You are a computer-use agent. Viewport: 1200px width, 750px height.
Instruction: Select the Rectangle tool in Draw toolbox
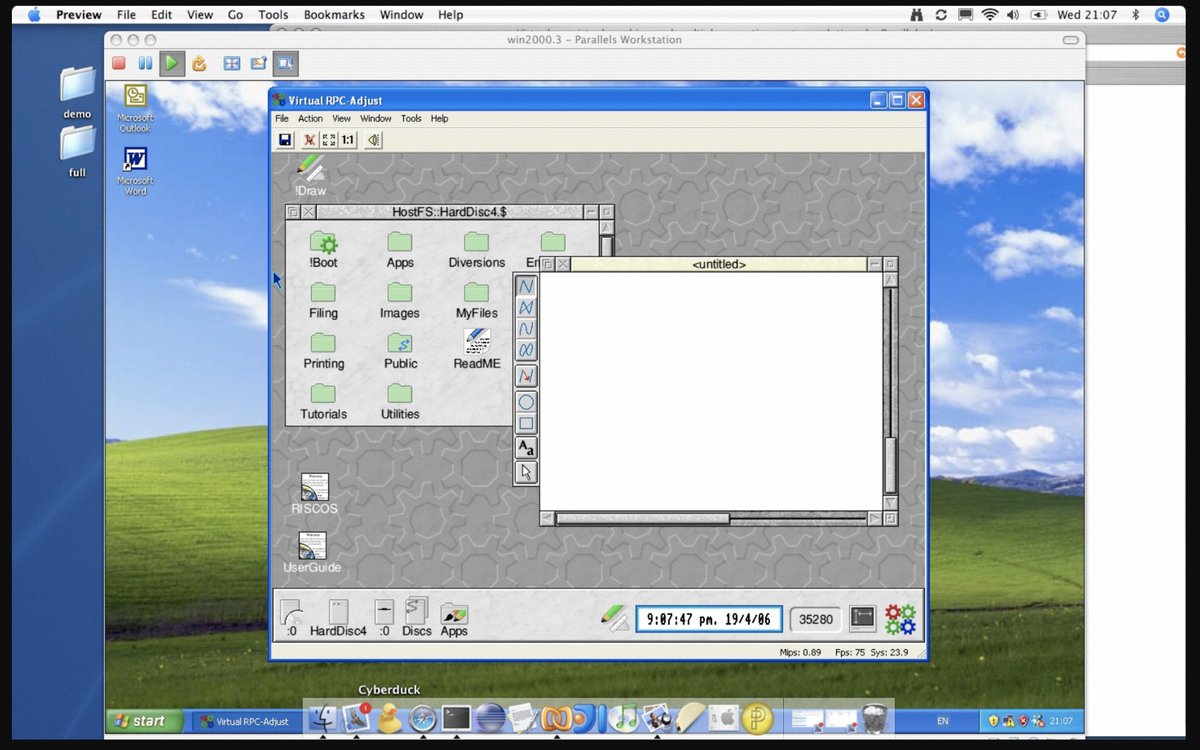(526, 423)
